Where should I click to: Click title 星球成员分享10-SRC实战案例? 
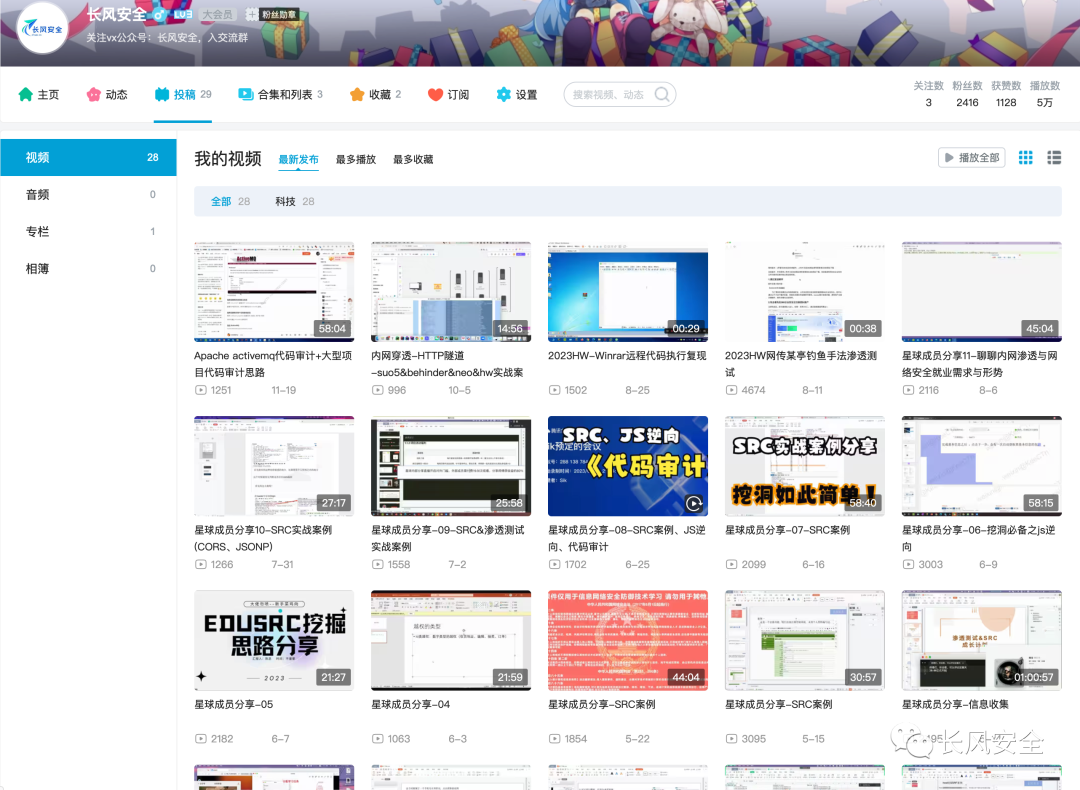tap(263, 538)
